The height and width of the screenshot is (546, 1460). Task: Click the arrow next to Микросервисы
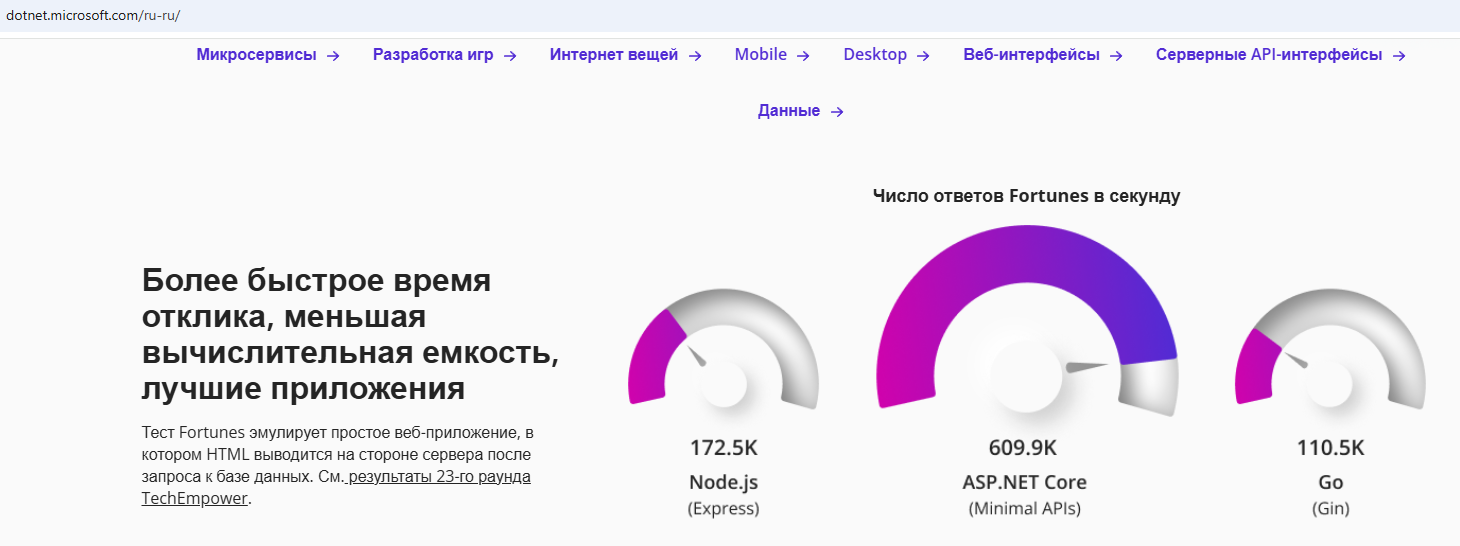pos(334,56)
